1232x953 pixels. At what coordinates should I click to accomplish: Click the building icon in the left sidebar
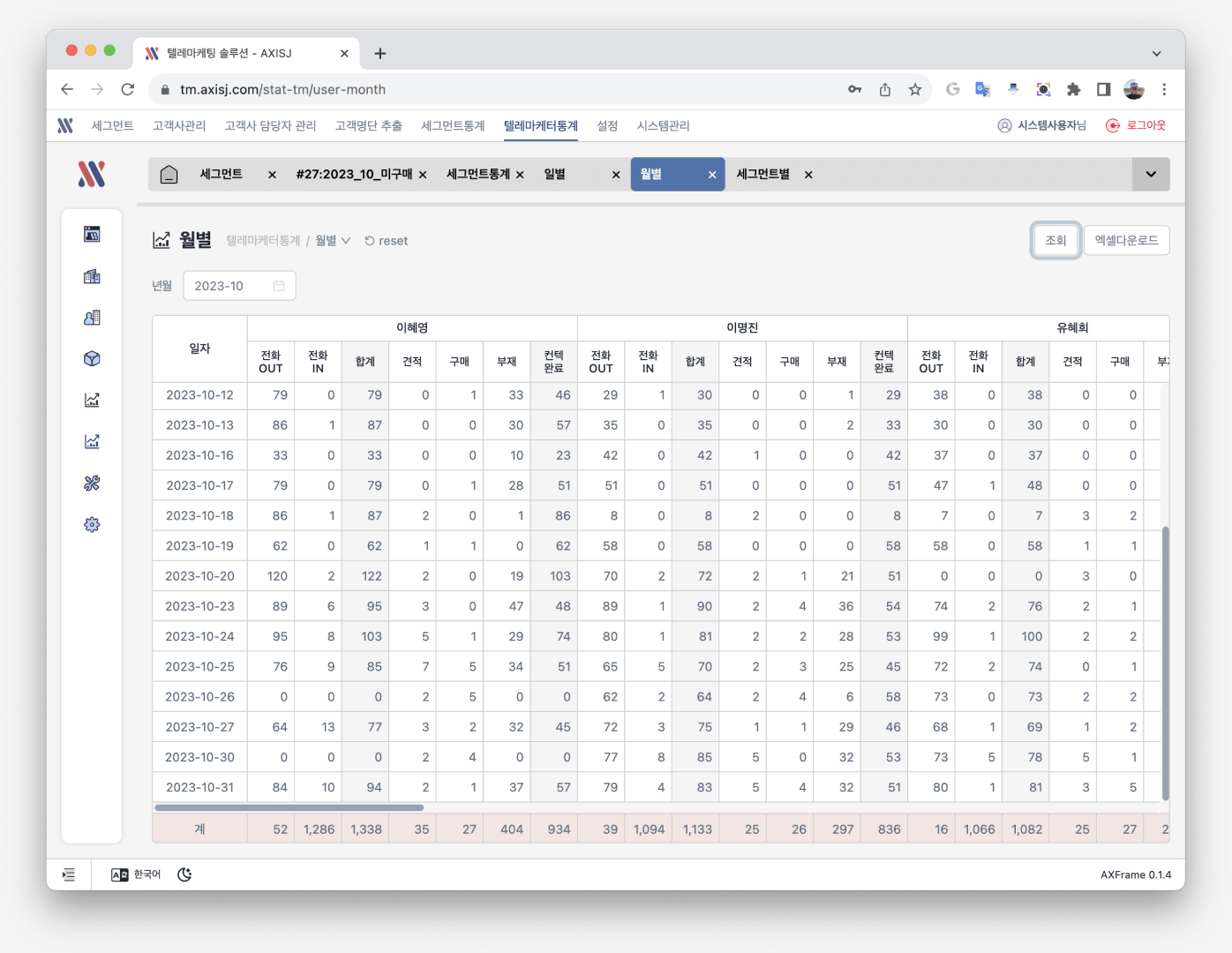tap(92, 276)
